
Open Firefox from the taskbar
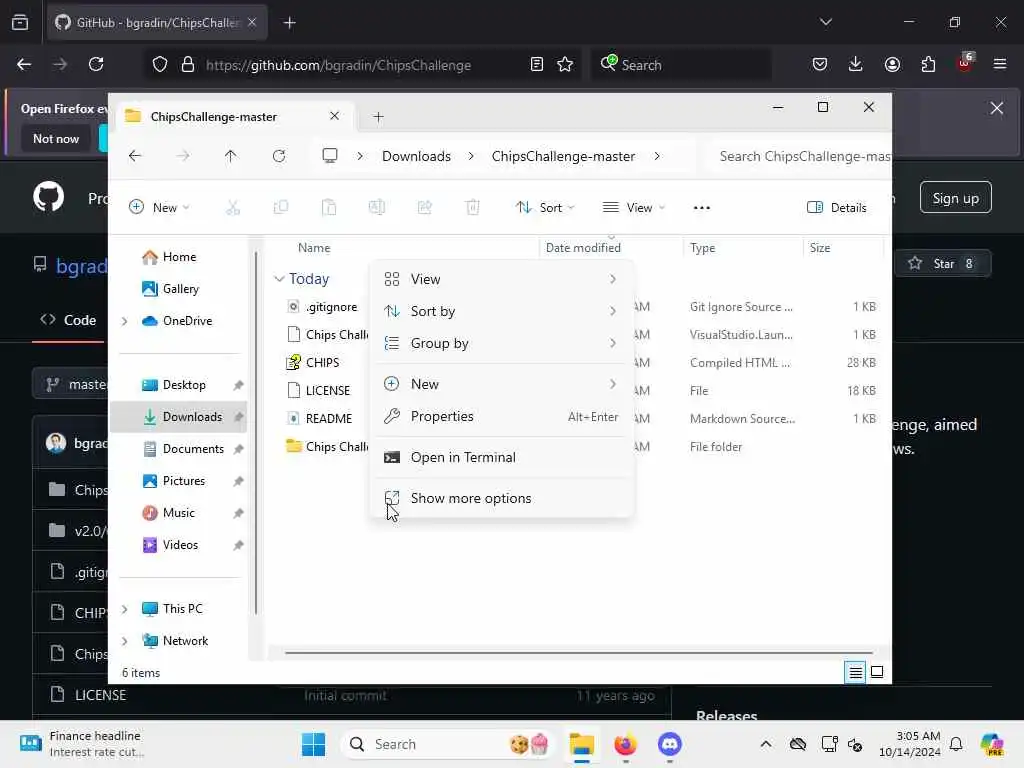[x=625, y=744]
